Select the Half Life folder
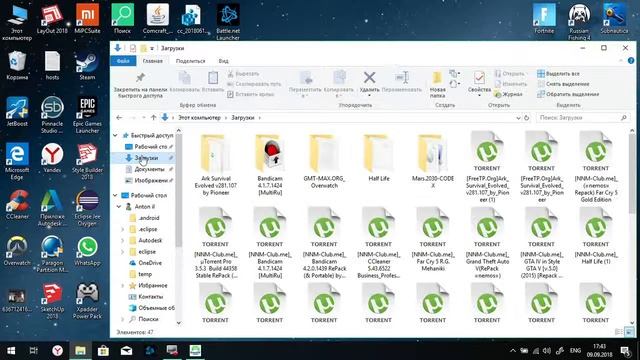This screenshot has height=360, width=640. [x=378, y=158]
